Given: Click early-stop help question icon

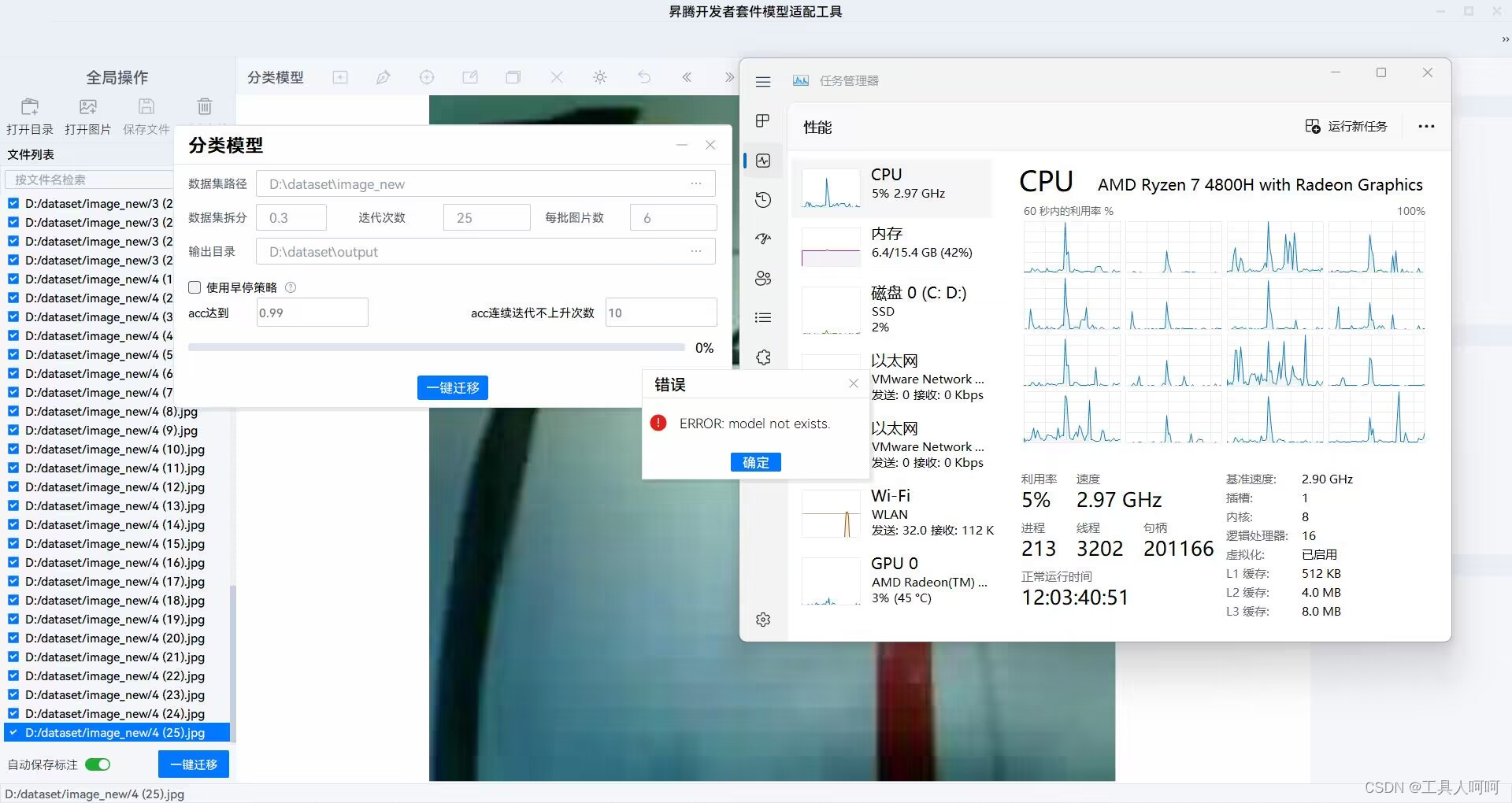Looking at the screenshot, I should (291, 287).
